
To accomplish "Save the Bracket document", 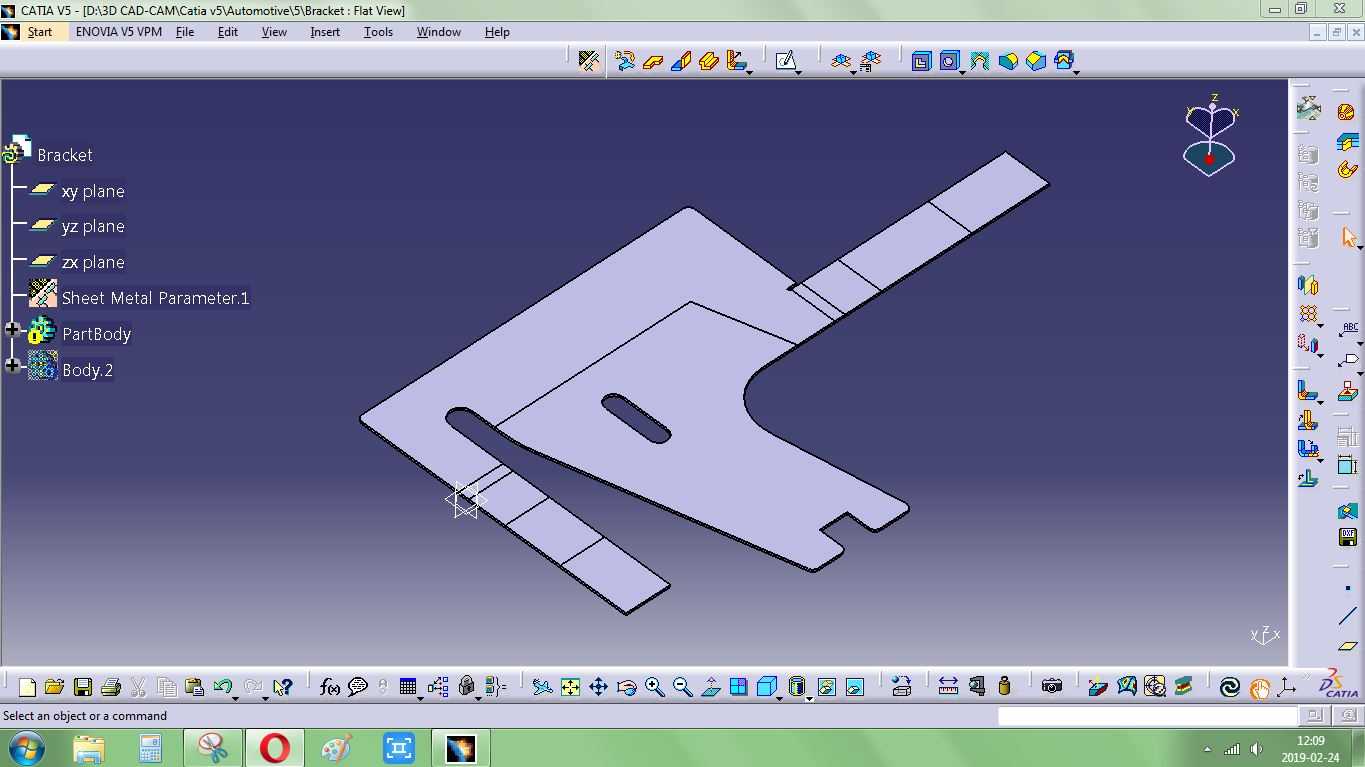I will click(x=83, y=687).
